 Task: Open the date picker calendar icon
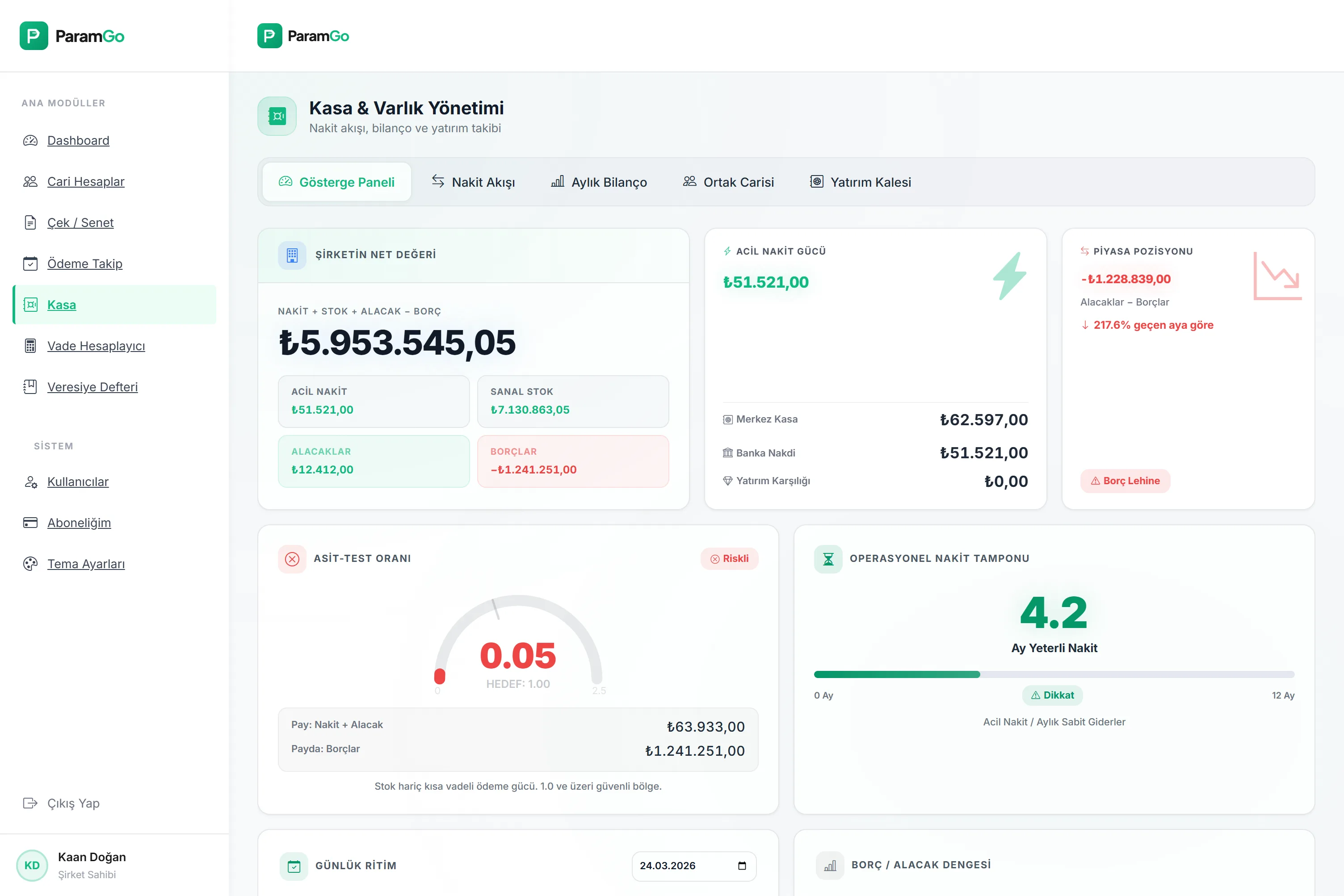point(741,866)
